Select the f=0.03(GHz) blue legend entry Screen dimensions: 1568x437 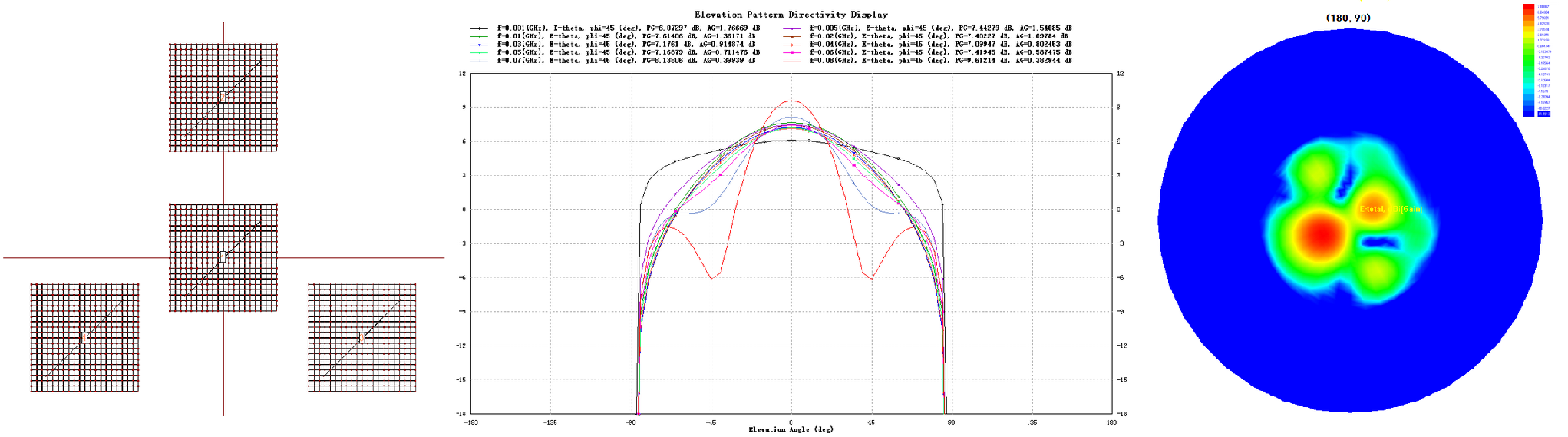point(612,44)
